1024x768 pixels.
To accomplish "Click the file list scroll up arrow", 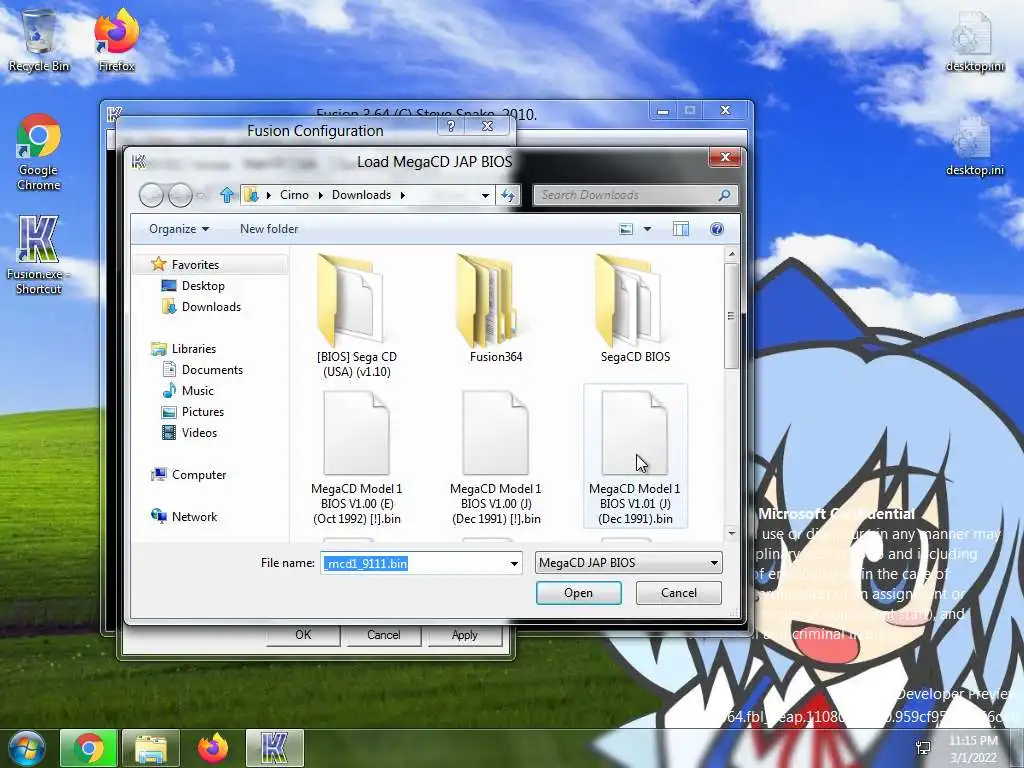I will [731, 254].
